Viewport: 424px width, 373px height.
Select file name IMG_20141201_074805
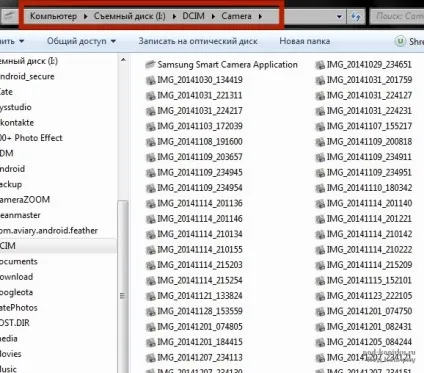coord(200,326)
